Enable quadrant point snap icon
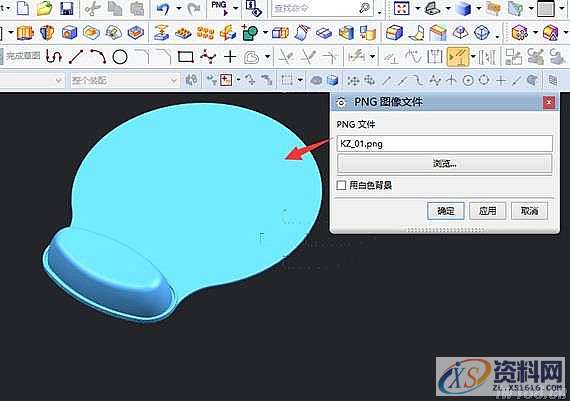Screen dimensions: 570x401 484,80
